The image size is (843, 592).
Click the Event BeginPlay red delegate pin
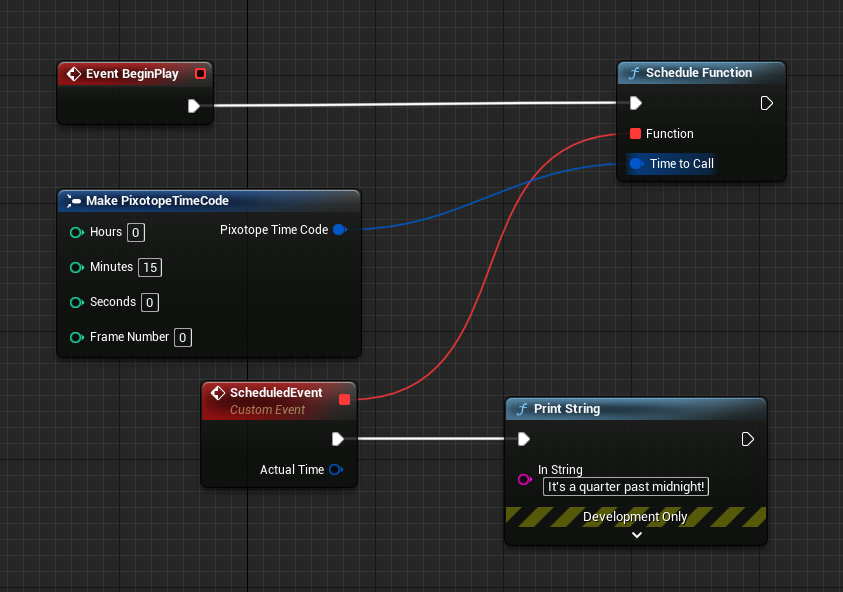coord(201,74)
